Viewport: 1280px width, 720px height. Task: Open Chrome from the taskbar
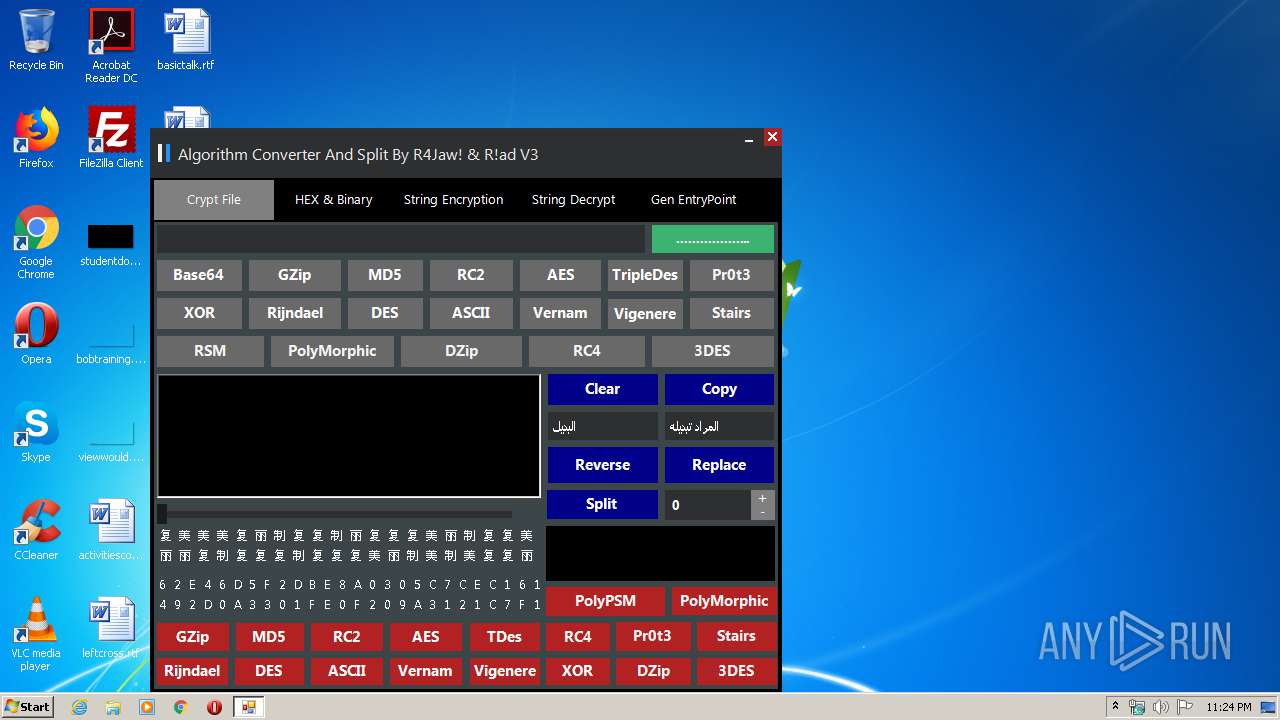[180, 707]
